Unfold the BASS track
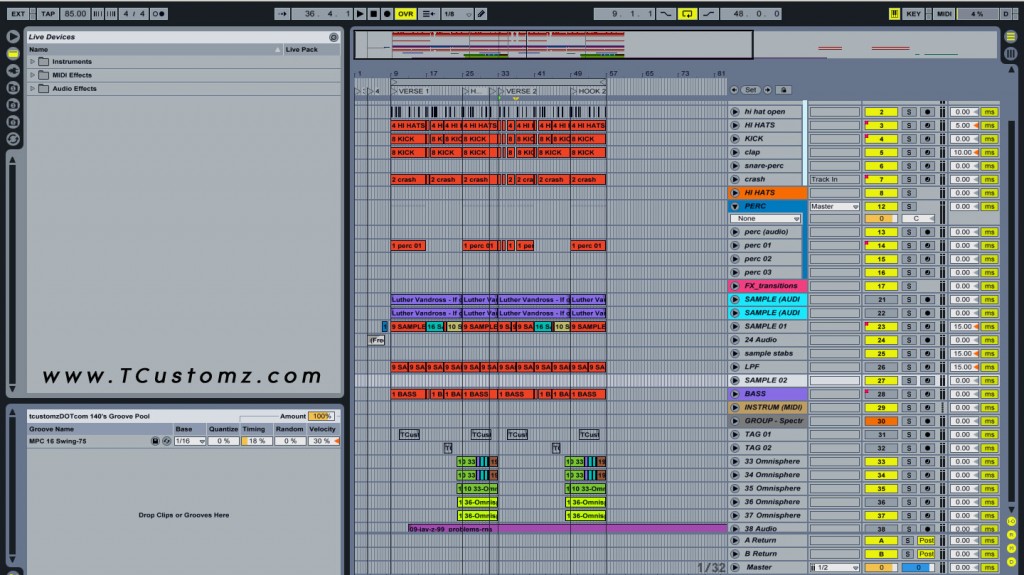The width and height of the screenshot is (1024, 575). 735,394
